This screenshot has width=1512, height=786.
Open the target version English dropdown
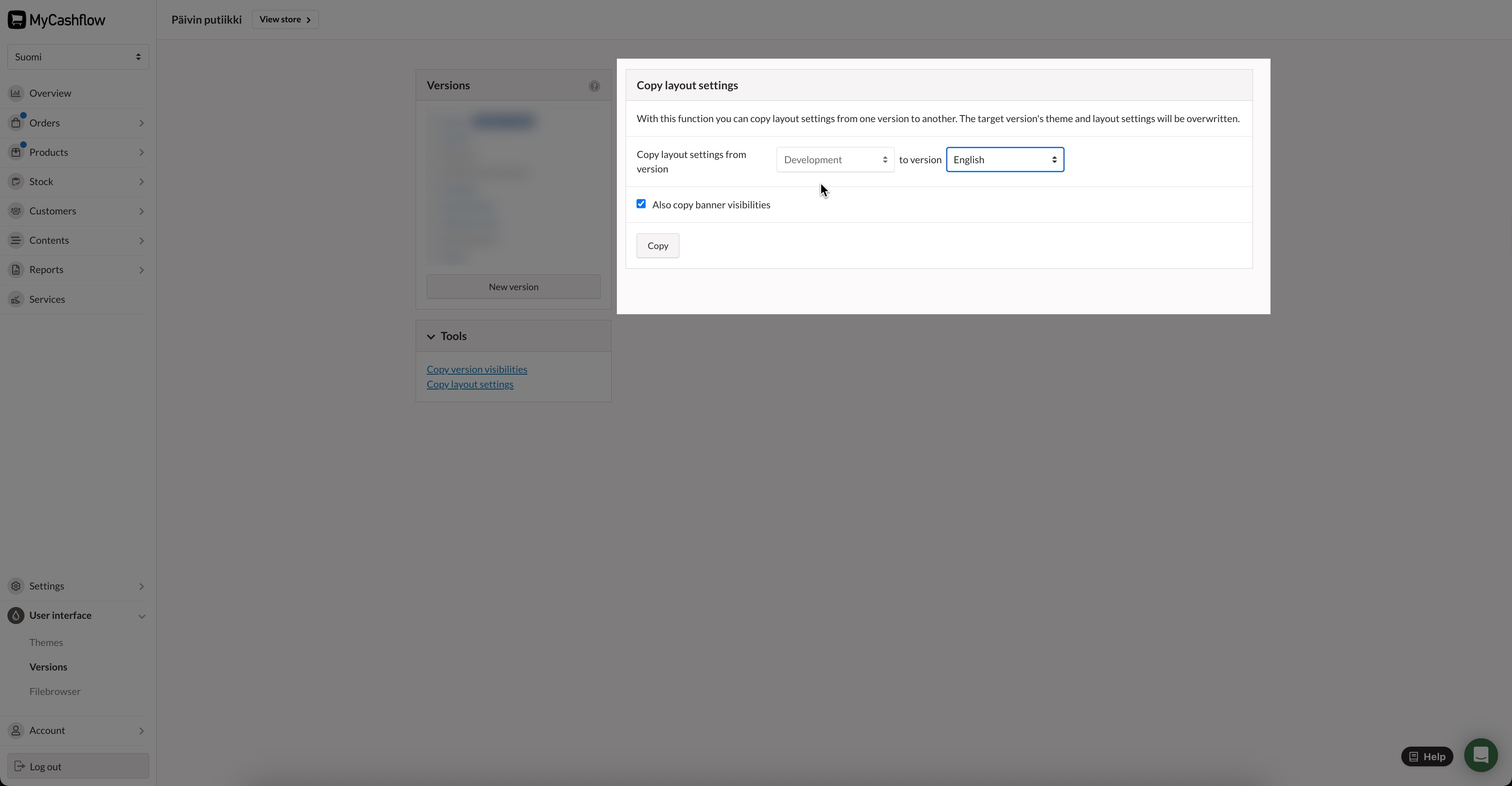pyautogui.click(x=1004, y=160)
